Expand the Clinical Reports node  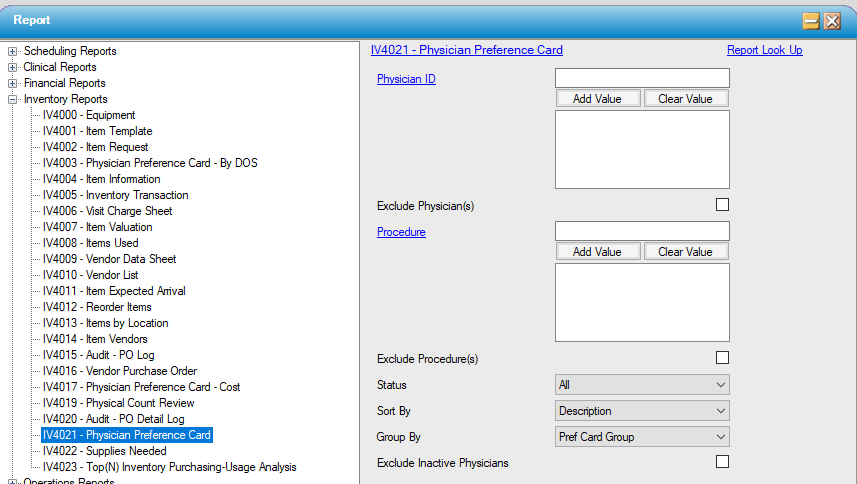point(13,67)
